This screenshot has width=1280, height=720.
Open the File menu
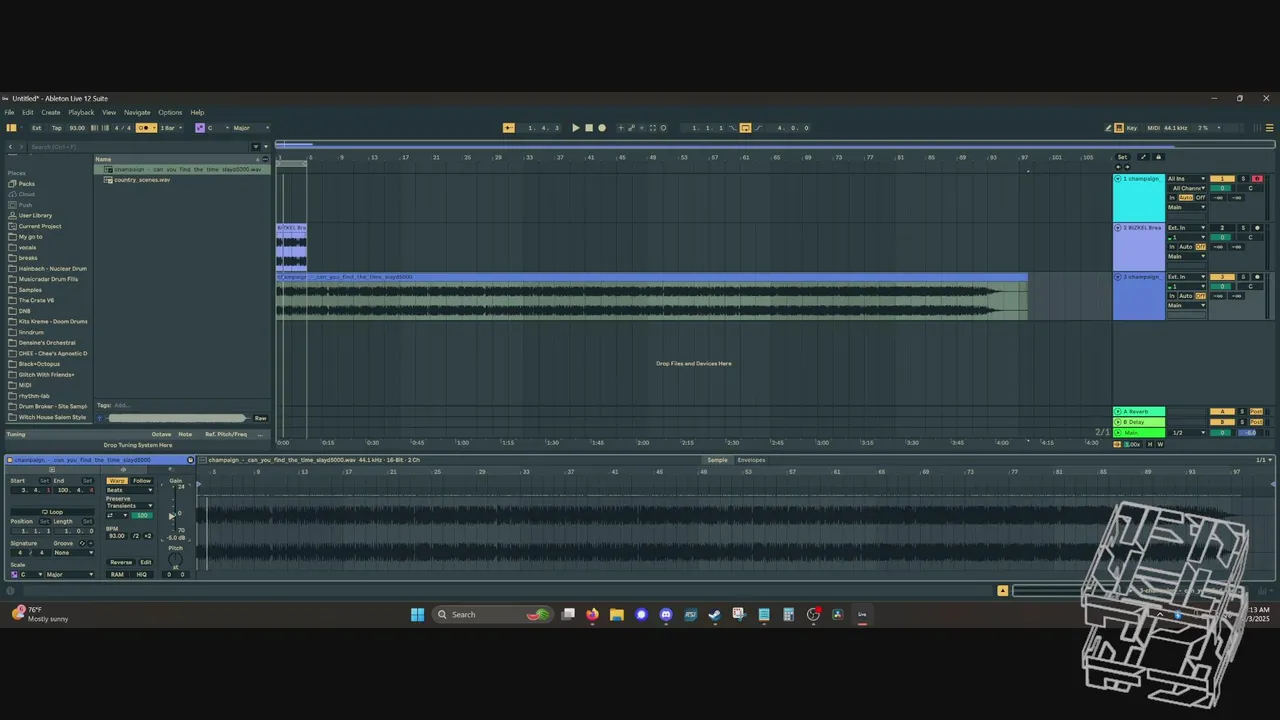(9, 112)
